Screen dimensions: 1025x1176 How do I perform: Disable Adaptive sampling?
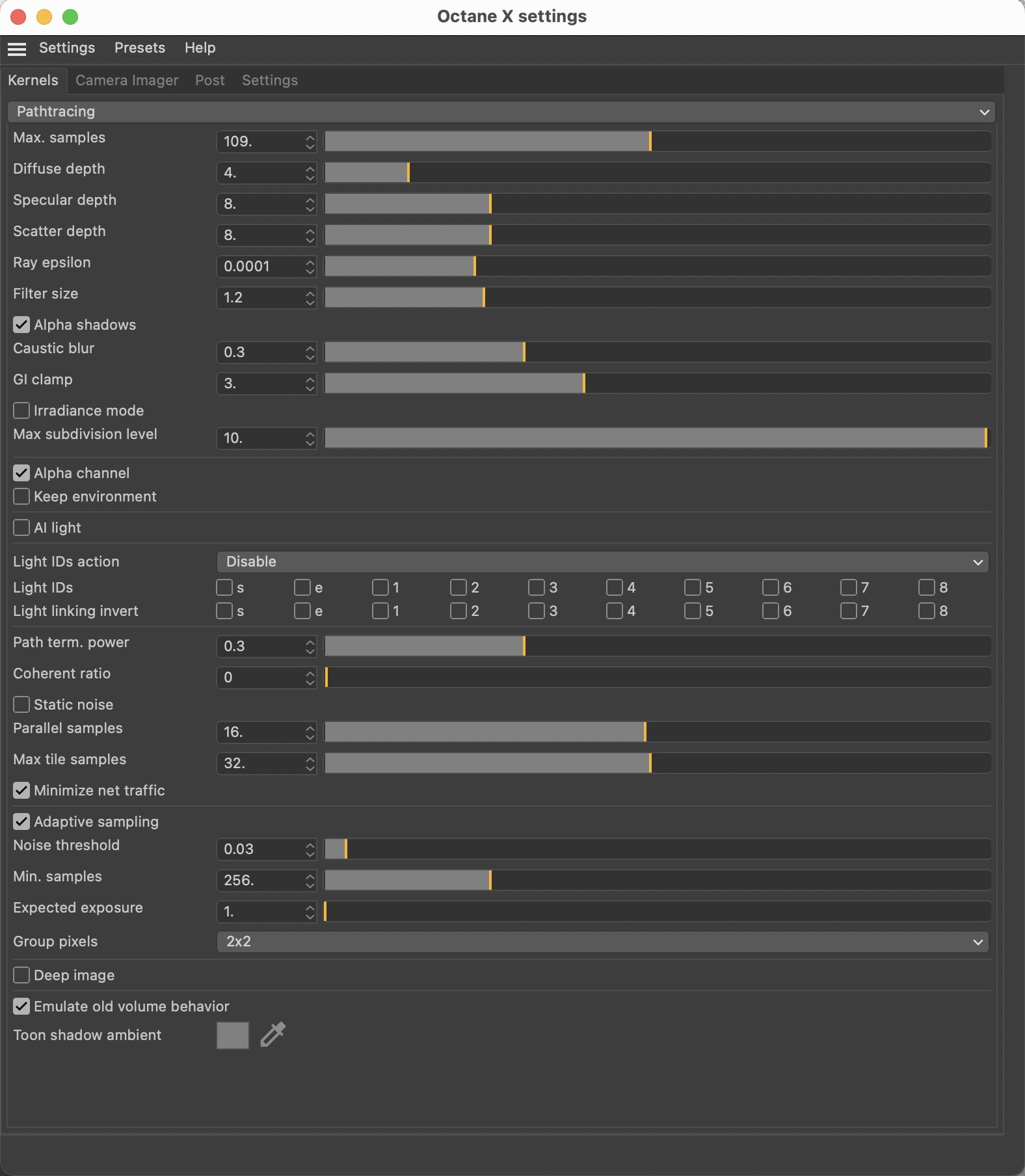[21, 822]
